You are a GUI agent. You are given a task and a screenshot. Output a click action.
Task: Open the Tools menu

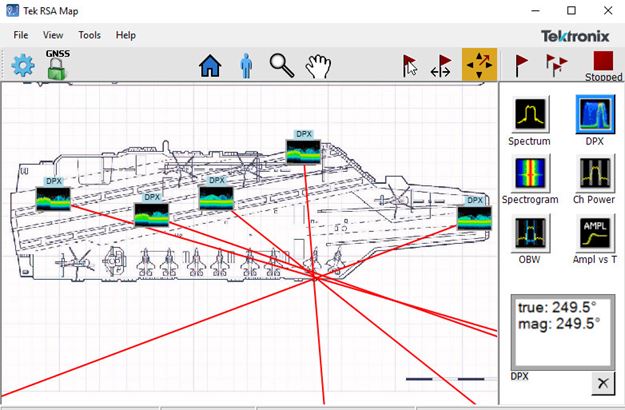point(89,35)
